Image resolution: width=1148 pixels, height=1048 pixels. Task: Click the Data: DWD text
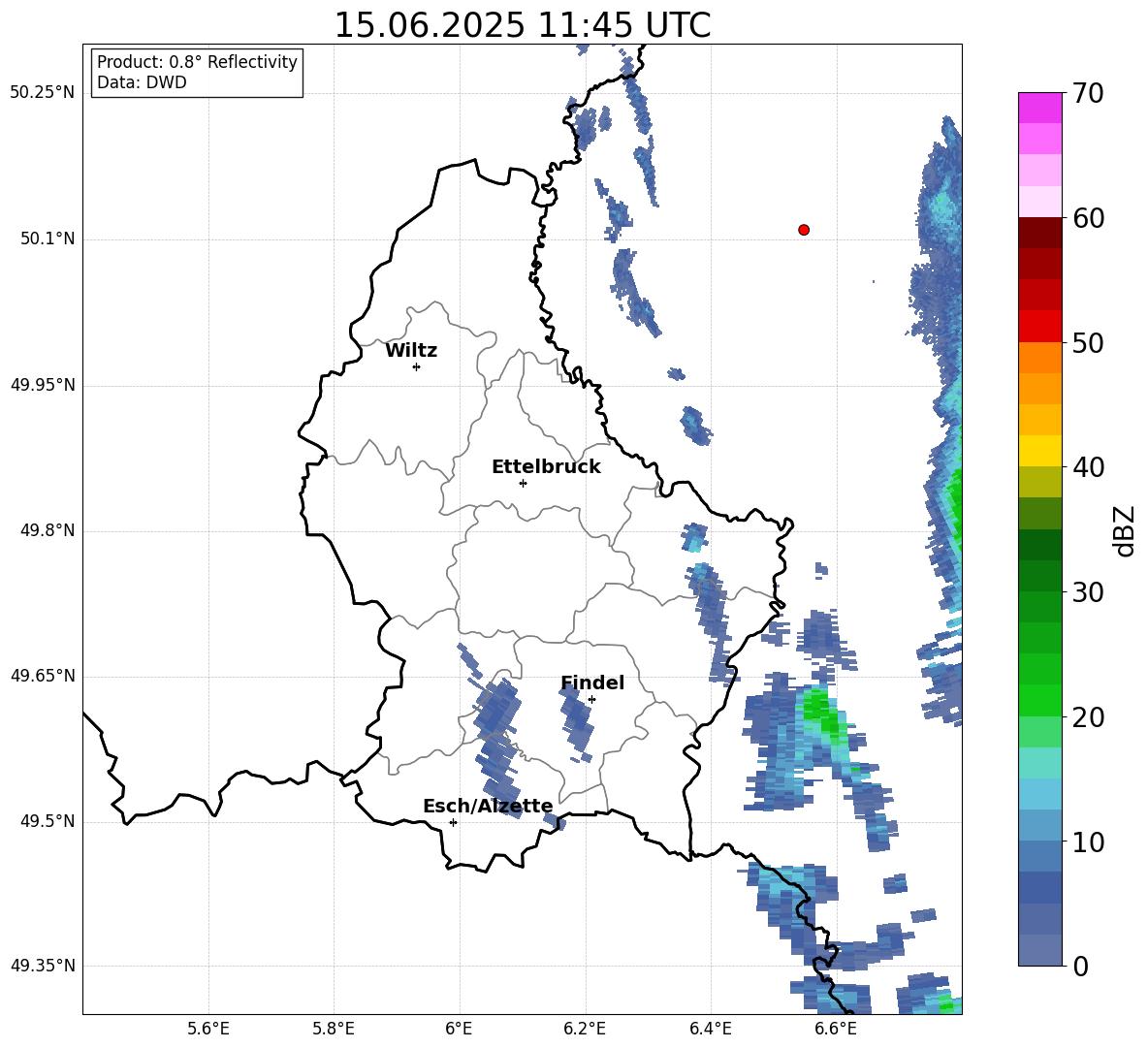(x=142, y=82)
